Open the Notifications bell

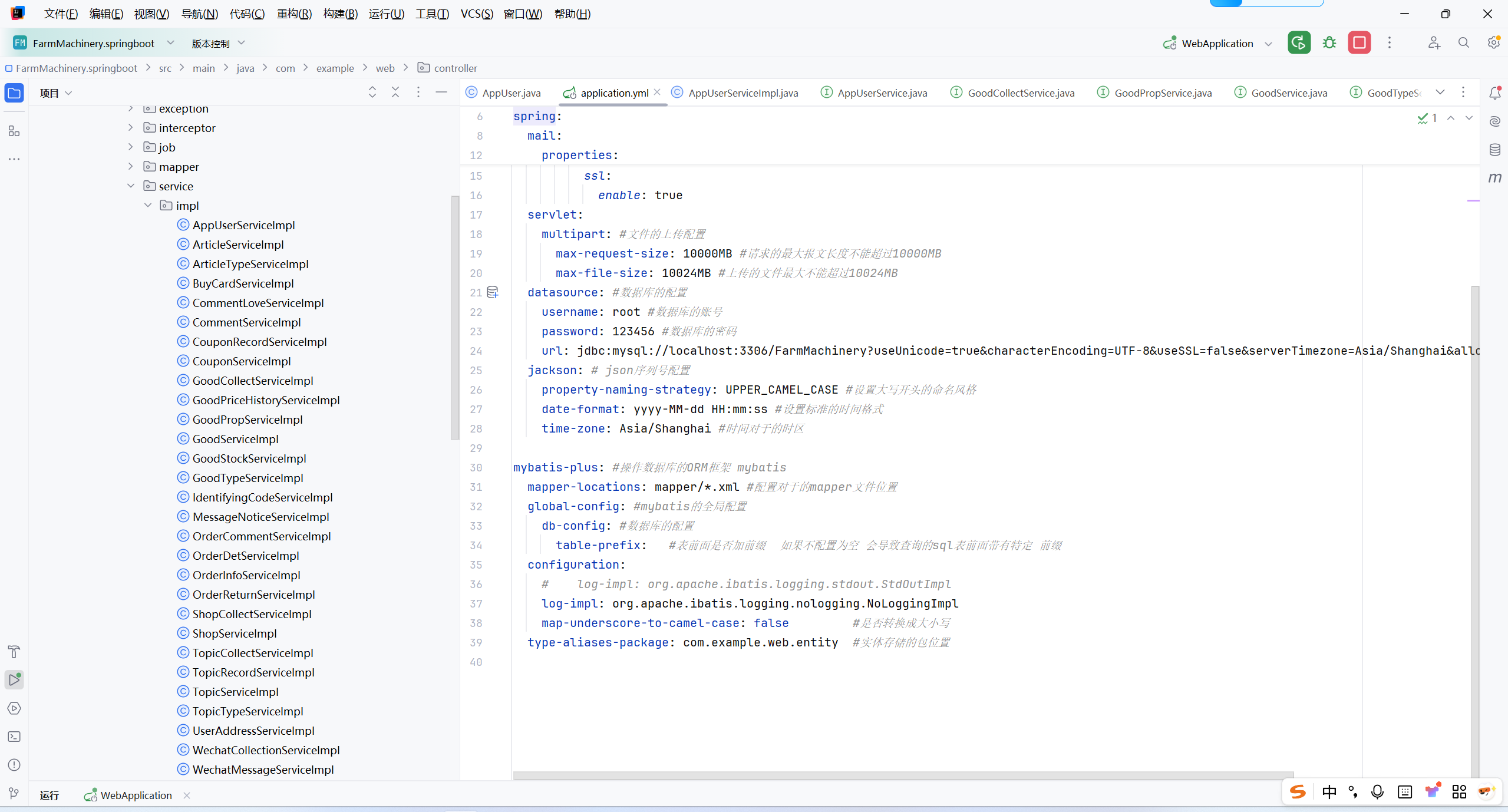pyautogui.click(x=1494, y=93)
